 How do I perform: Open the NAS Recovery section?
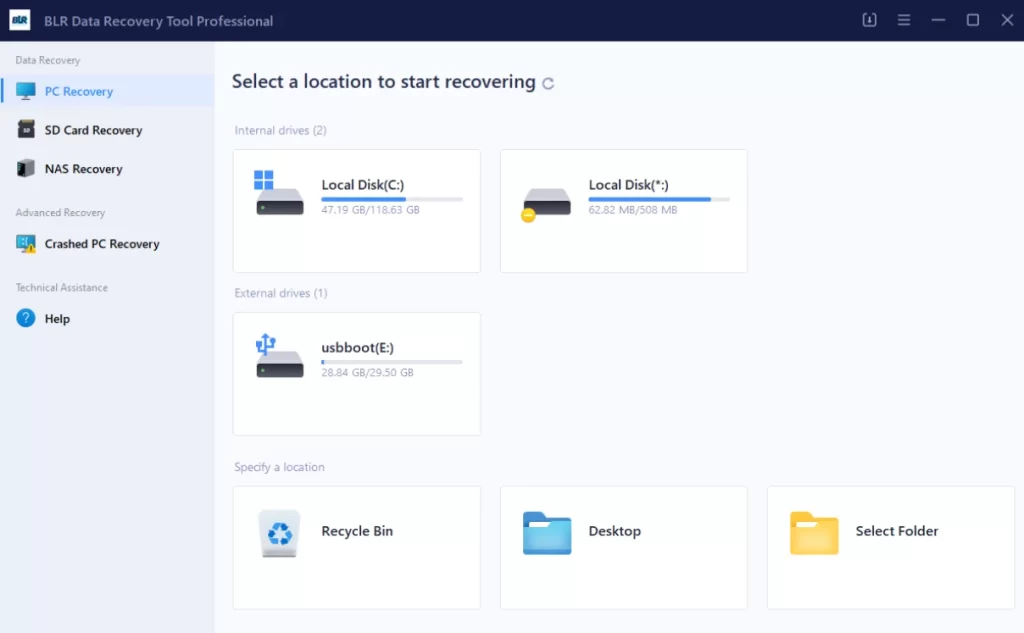point(83,169)
